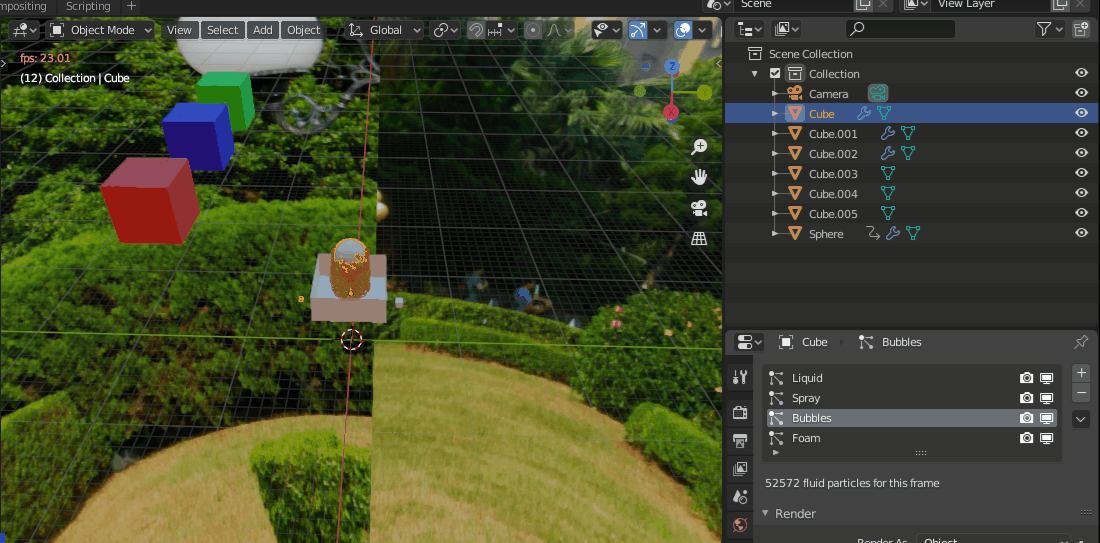
Task: Open object visibility types dropdown
Action: [607, 30]
